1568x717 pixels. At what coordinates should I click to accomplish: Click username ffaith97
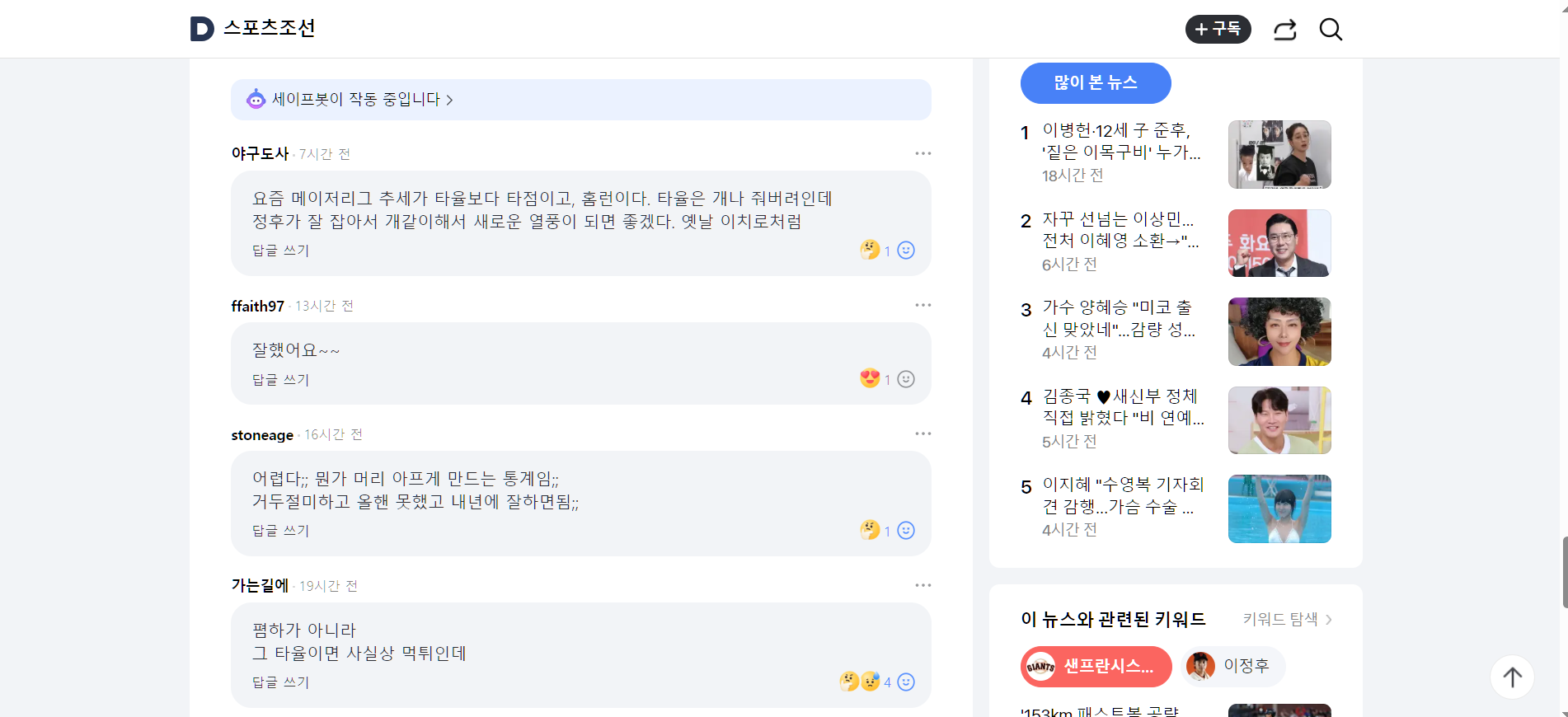pyautogui.click(x=257, y=306)
